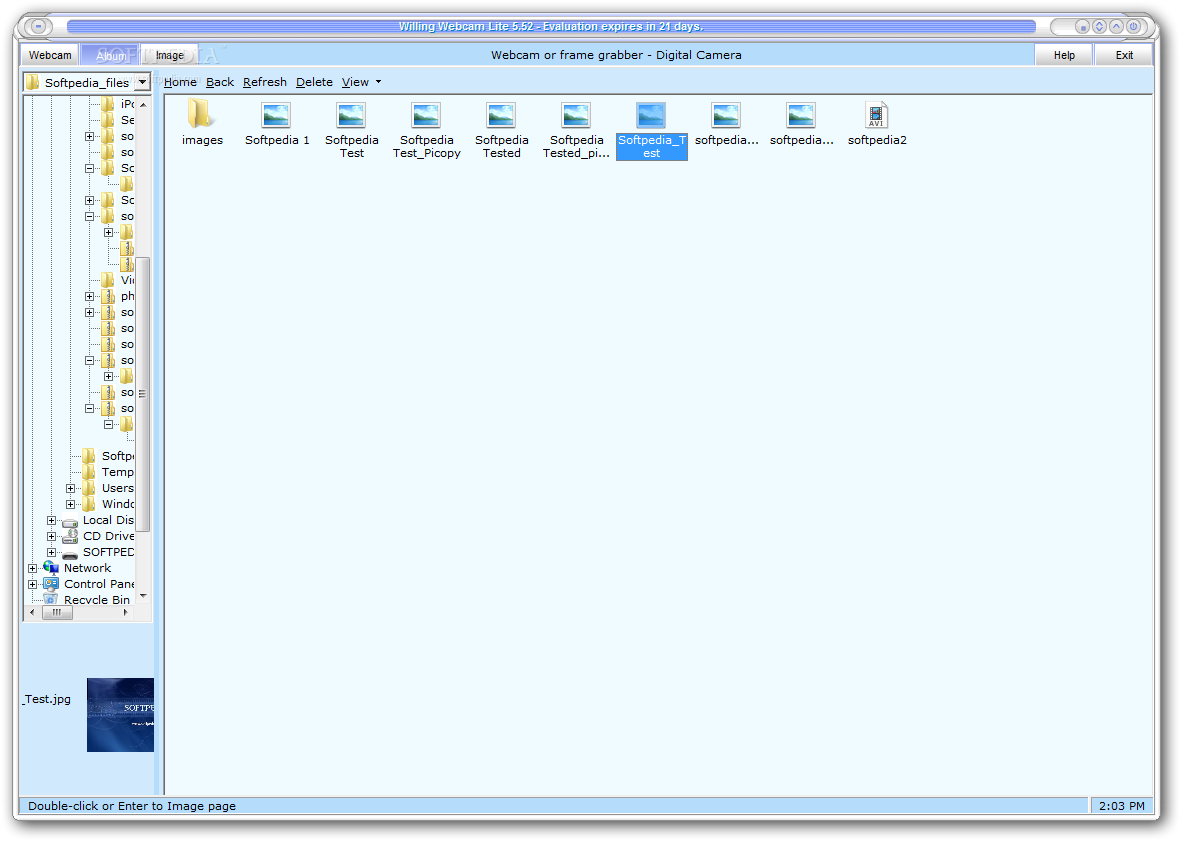
Task: Click the Users folder icon in the tree
Action: point(90,488)
